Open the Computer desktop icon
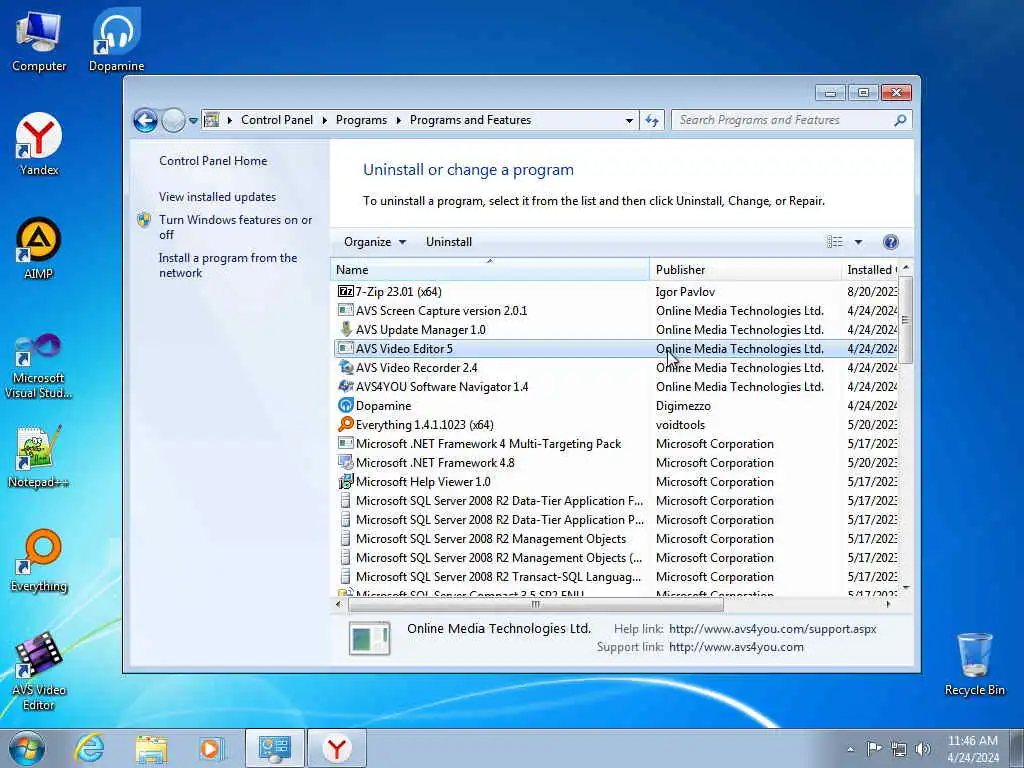The width and height of the screenshot is (1024, 768). coord(39,42)
